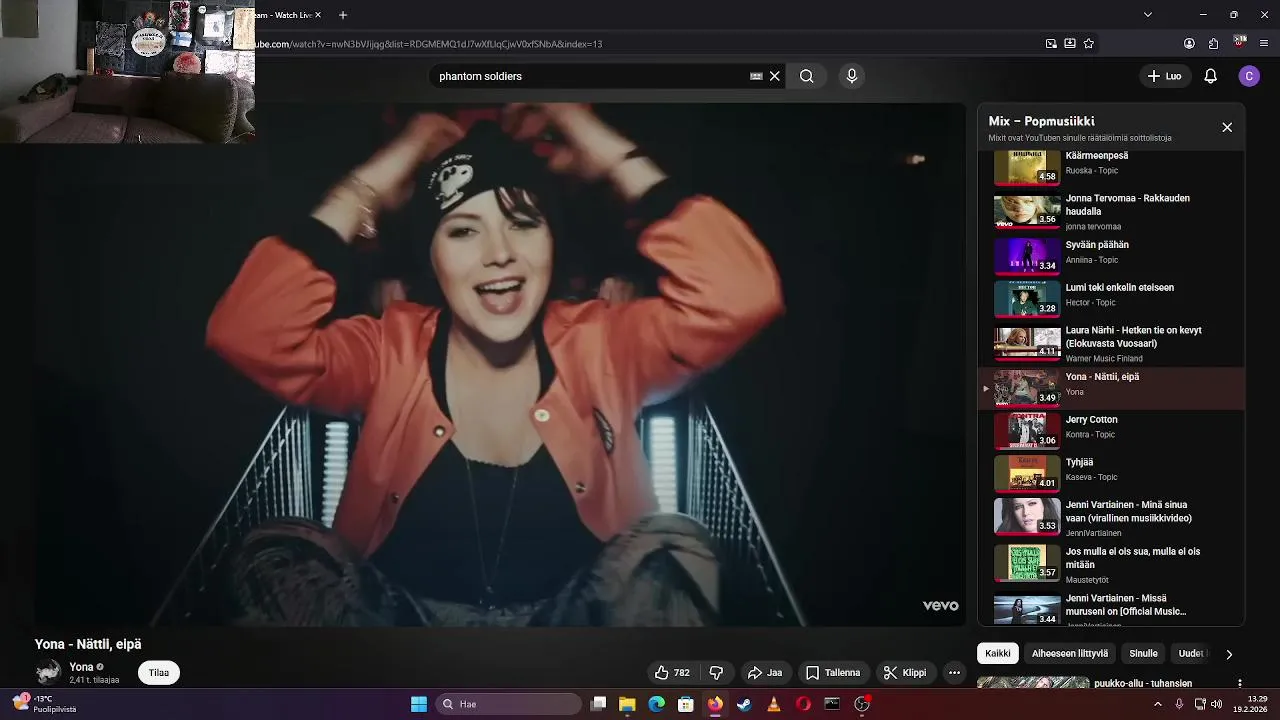Clear the search box text

(775, 76)
